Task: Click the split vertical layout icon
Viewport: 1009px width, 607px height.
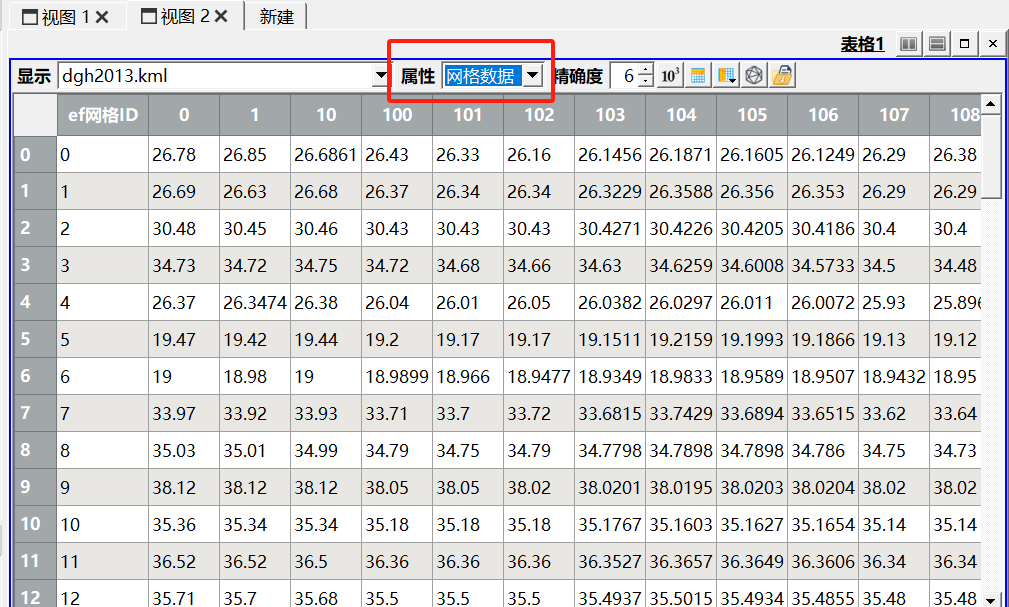Action: 908,44
